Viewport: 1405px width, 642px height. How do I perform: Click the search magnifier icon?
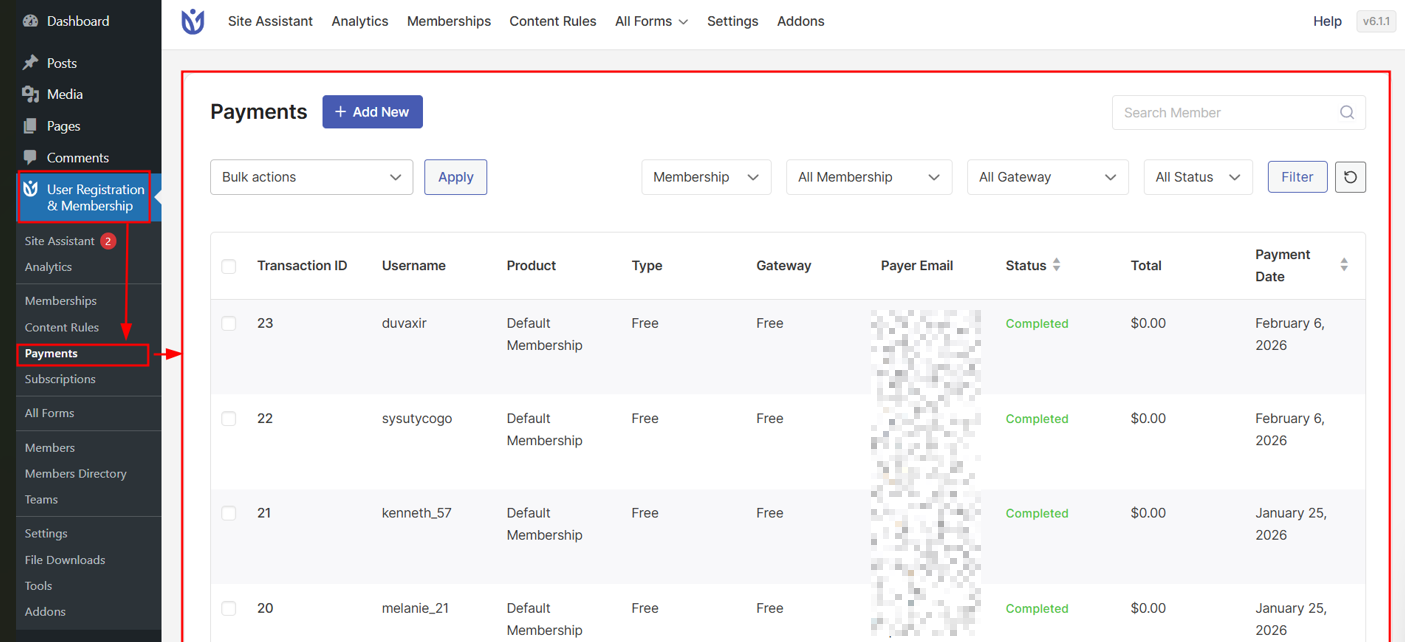(x=1346, y=112)
